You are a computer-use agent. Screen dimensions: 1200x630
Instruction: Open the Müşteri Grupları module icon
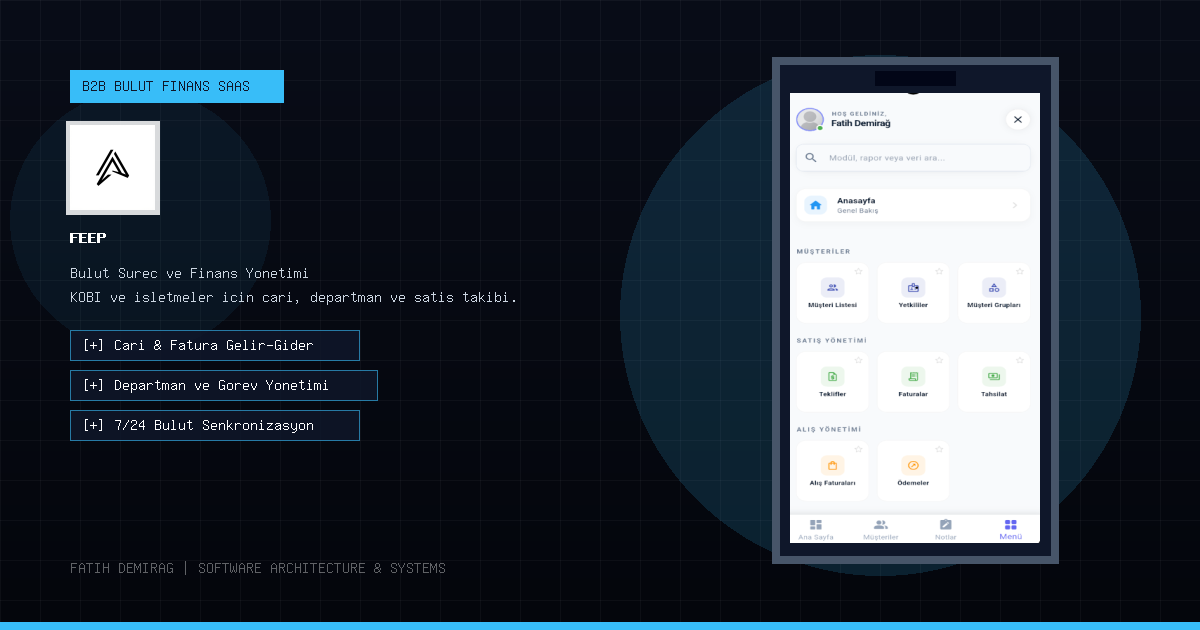(994, 288)
